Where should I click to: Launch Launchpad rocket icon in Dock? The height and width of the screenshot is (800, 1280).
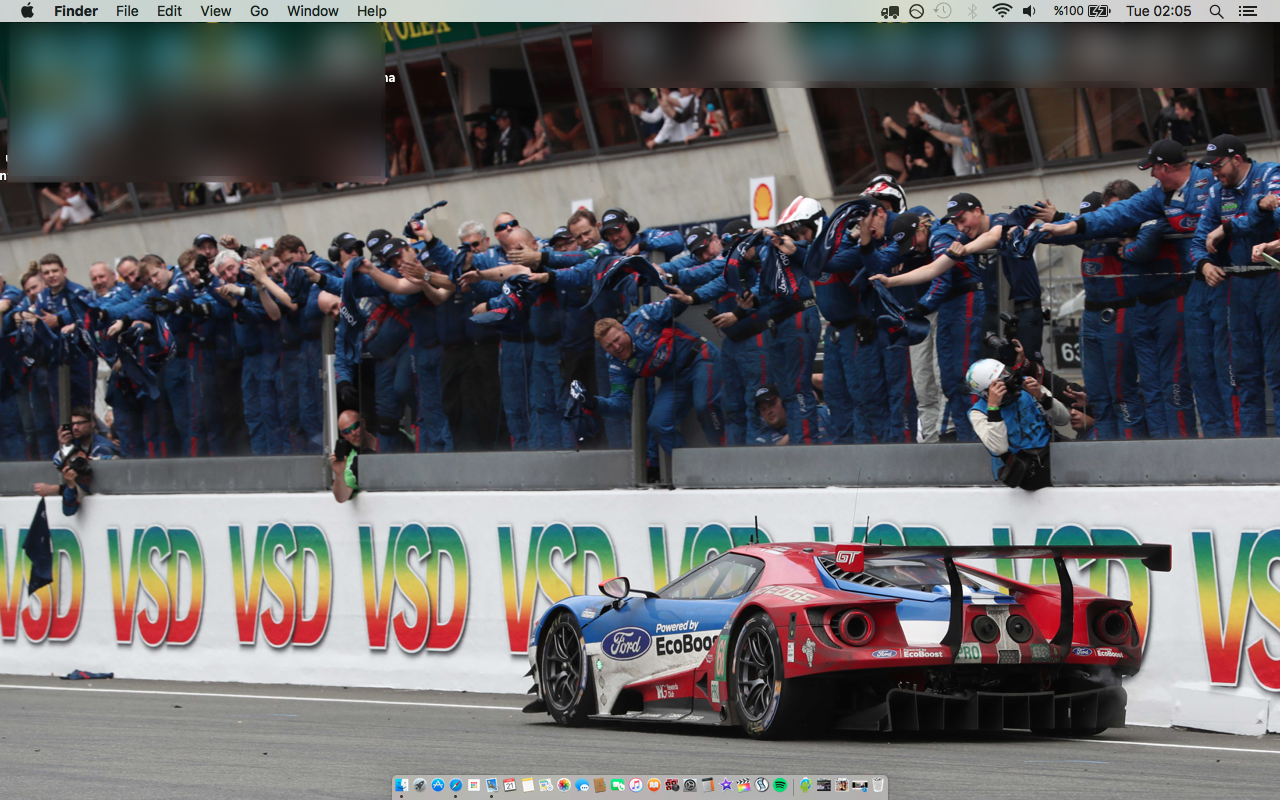[420, 785]
